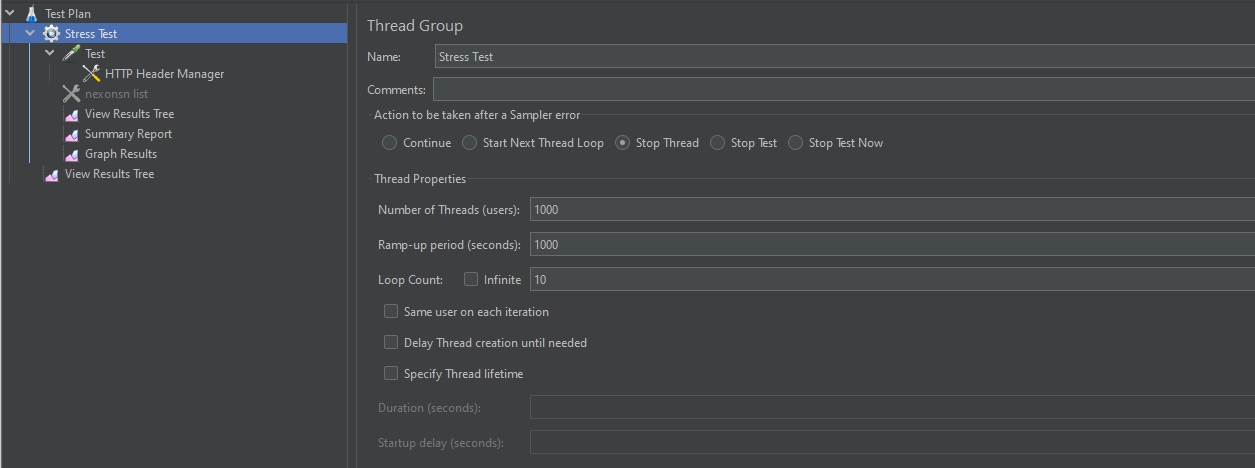Select HTTP Header Manager in tree
The image size is (1255, 468).
[164, 74]
